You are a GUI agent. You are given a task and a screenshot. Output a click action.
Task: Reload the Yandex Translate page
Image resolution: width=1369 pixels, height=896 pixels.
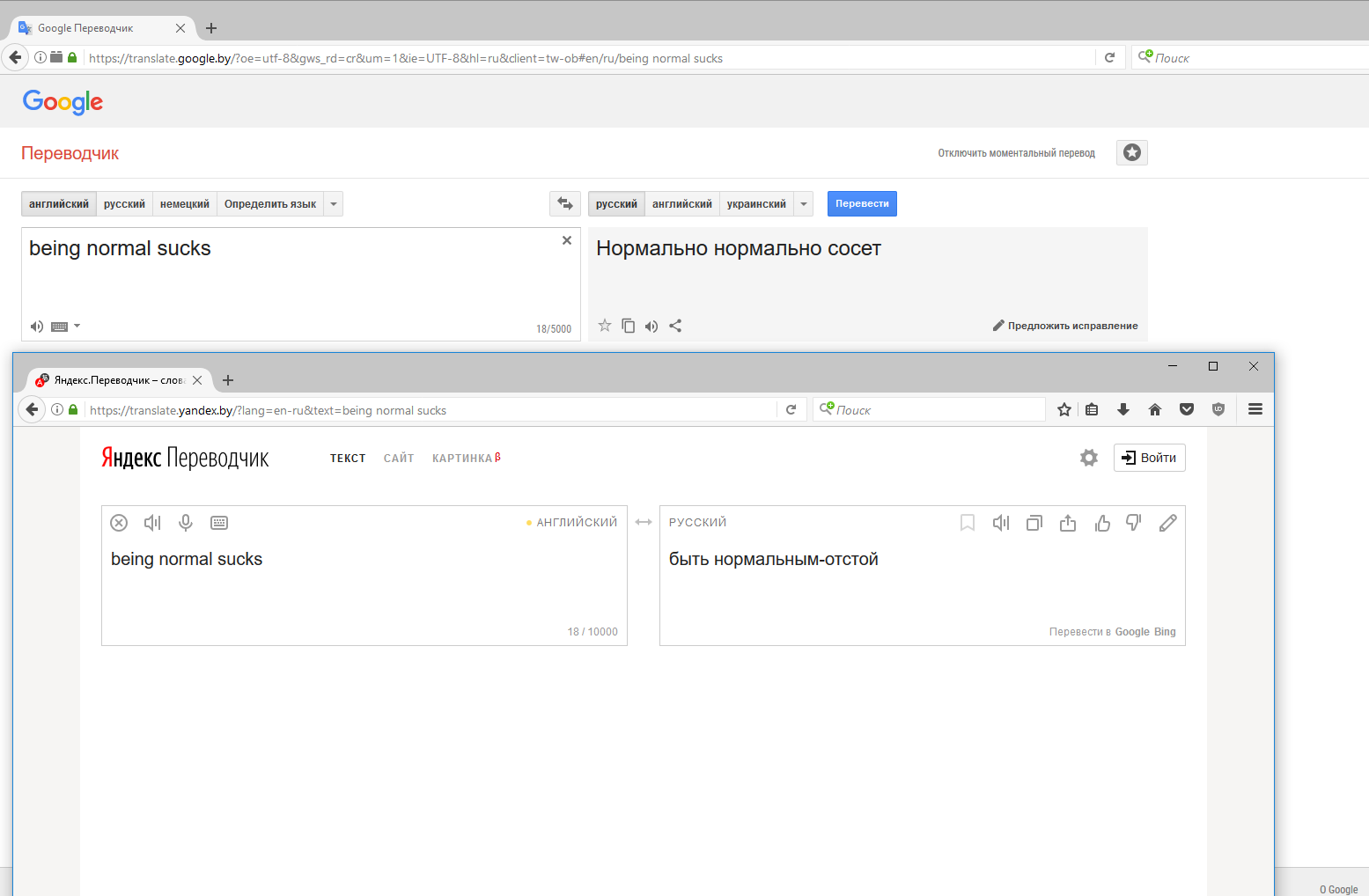791,409
